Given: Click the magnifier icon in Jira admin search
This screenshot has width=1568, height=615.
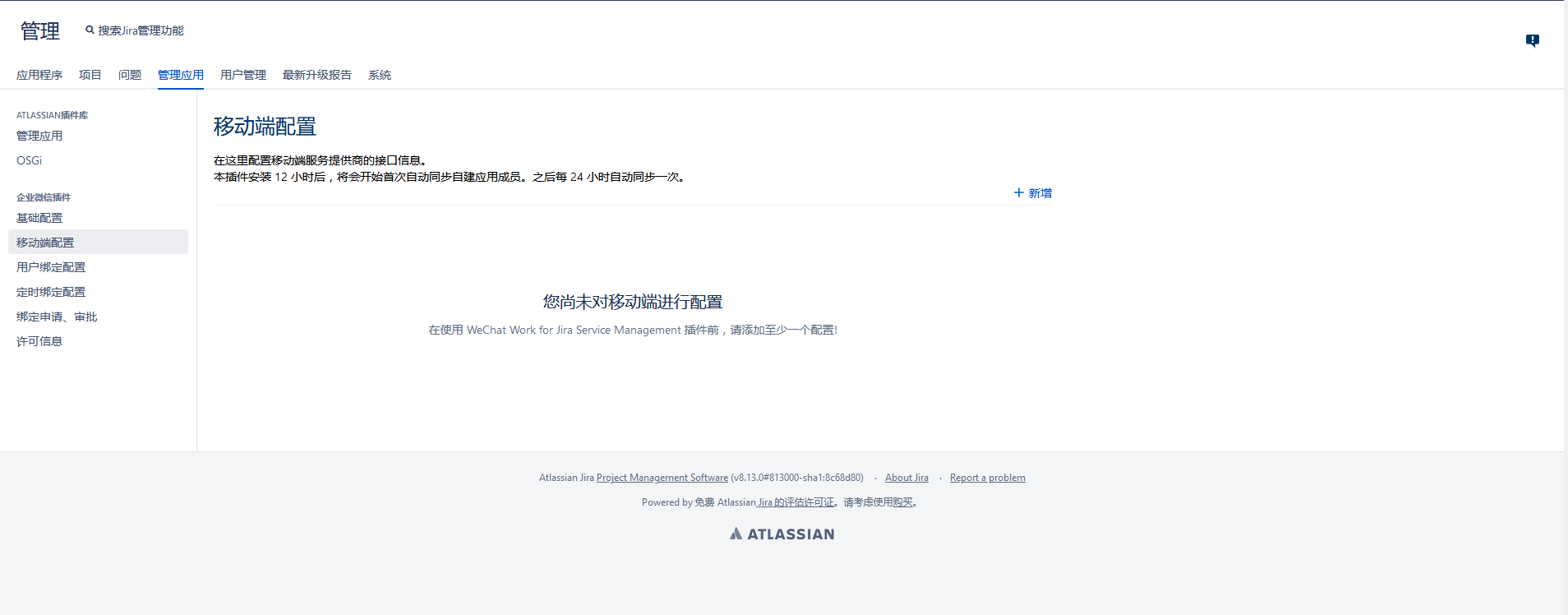Looking at the screenshot, I should [90, 30].
